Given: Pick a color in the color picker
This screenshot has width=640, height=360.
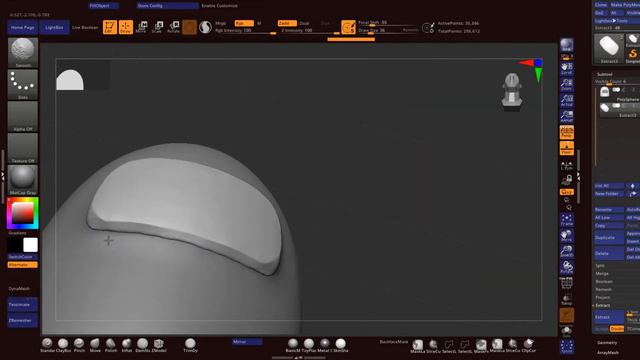Looking at the screenshot, I should point(23,213).
